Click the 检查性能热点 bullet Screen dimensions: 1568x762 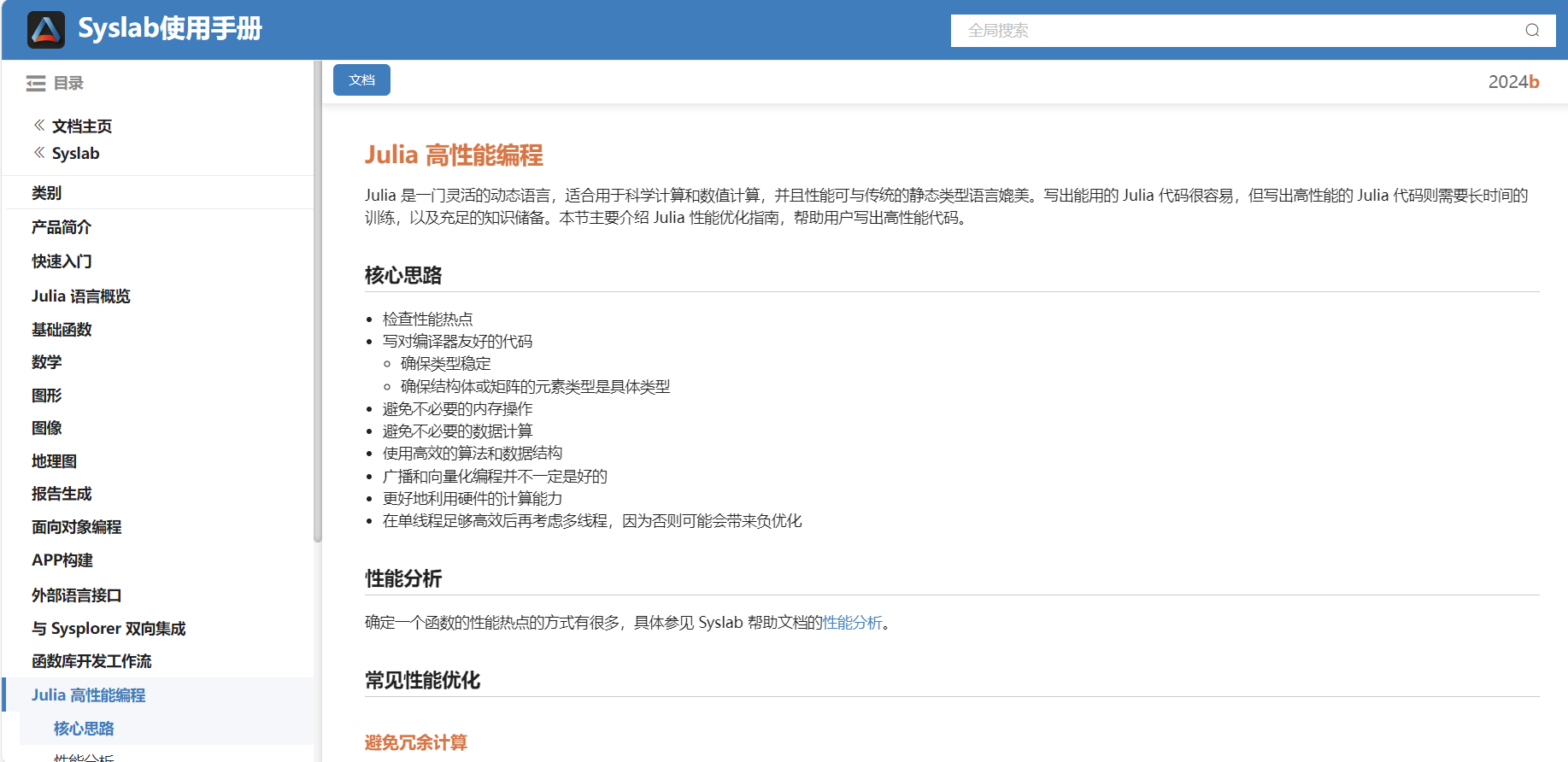(x=427, y=319)
